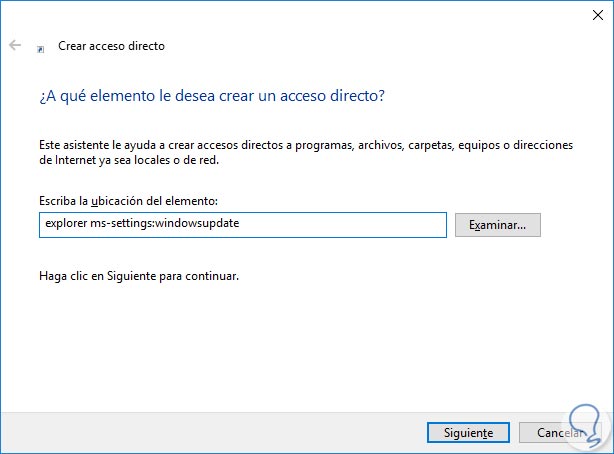Click the back arrow icon

click(14, 46)
